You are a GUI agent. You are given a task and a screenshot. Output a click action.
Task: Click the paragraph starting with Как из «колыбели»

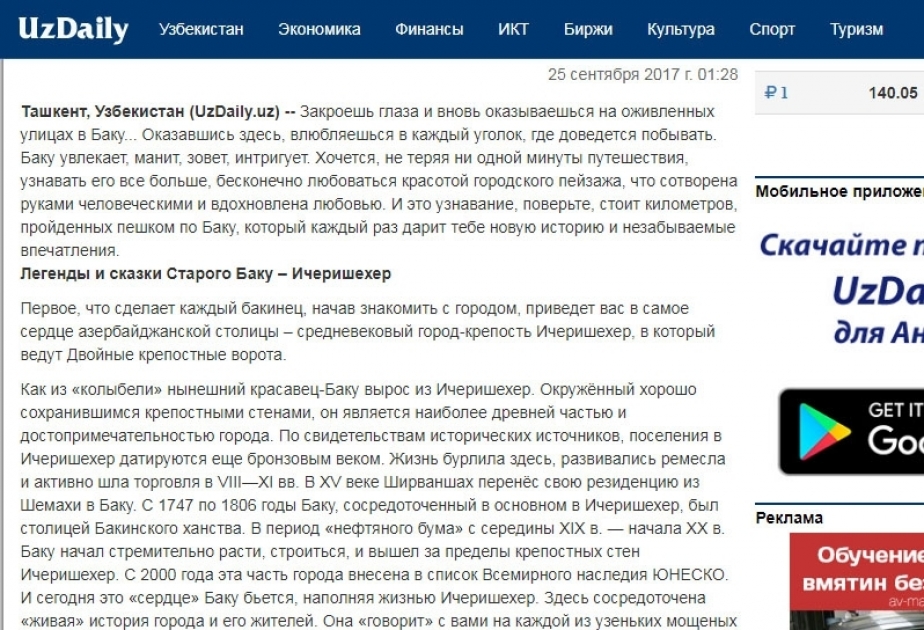(x=379, y=505)
